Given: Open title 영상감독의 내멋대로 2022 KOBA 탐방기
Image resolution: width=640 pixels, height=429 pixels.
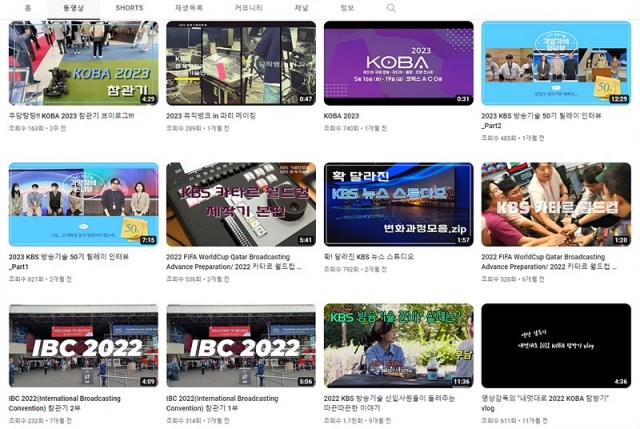Looking at the screenshot, I should (545, 403).
